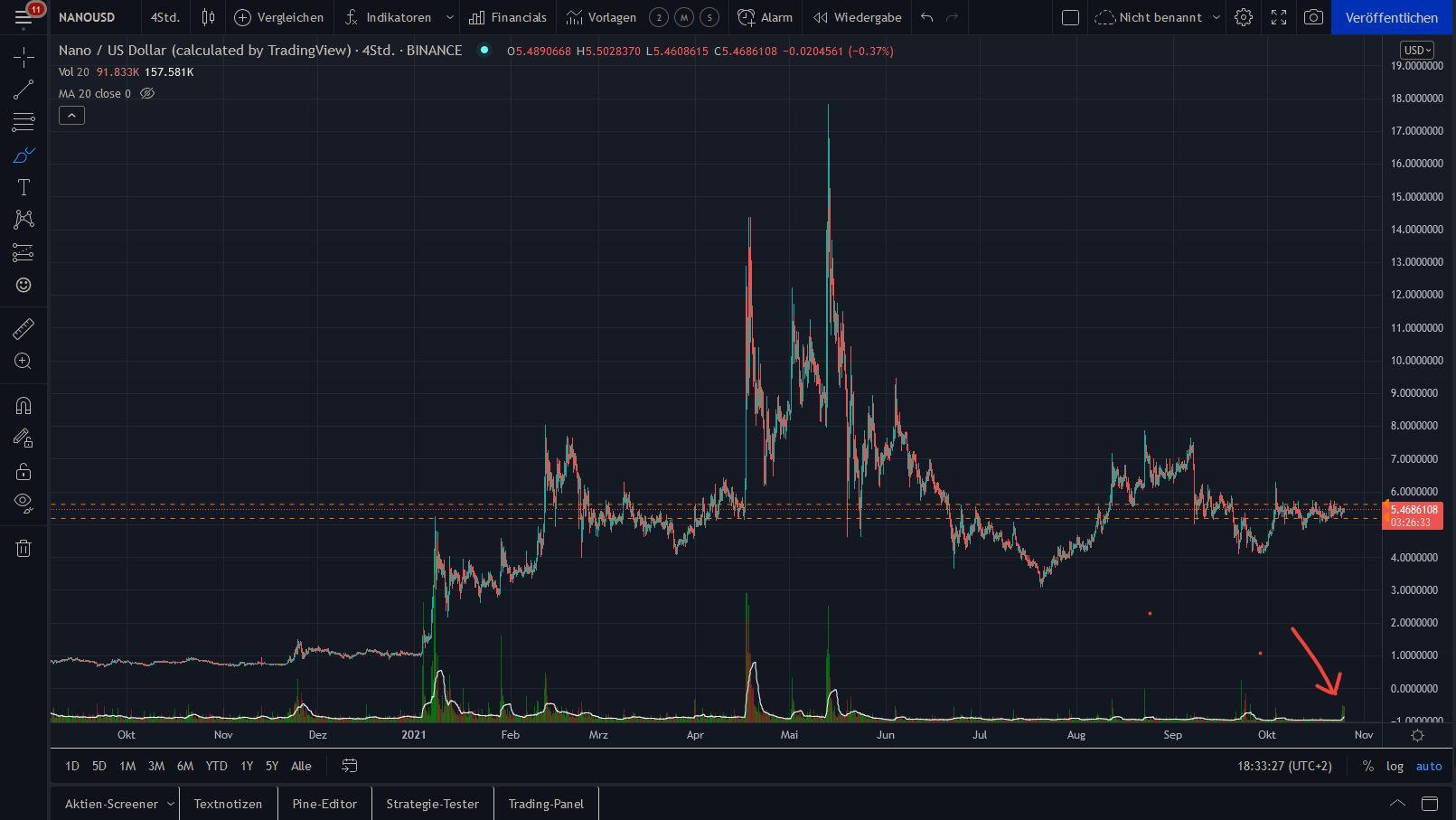Open chart settings gear

tap(1244, 17)
